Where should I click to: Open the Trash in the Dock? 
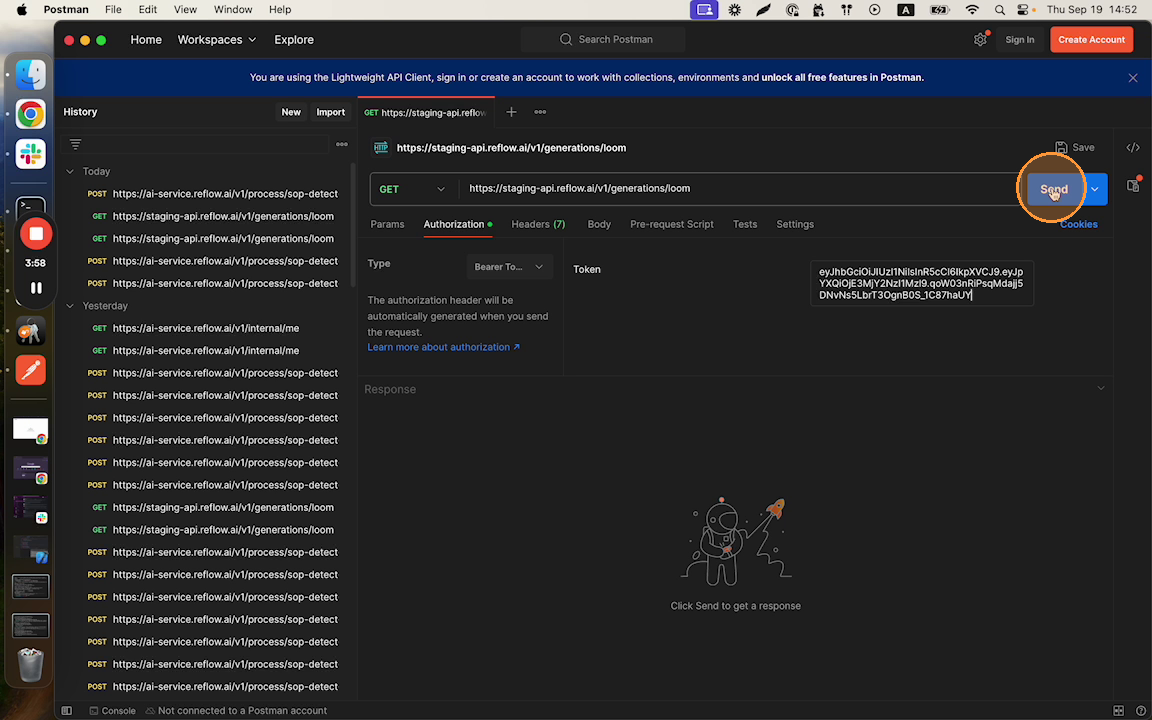[30, 664]
